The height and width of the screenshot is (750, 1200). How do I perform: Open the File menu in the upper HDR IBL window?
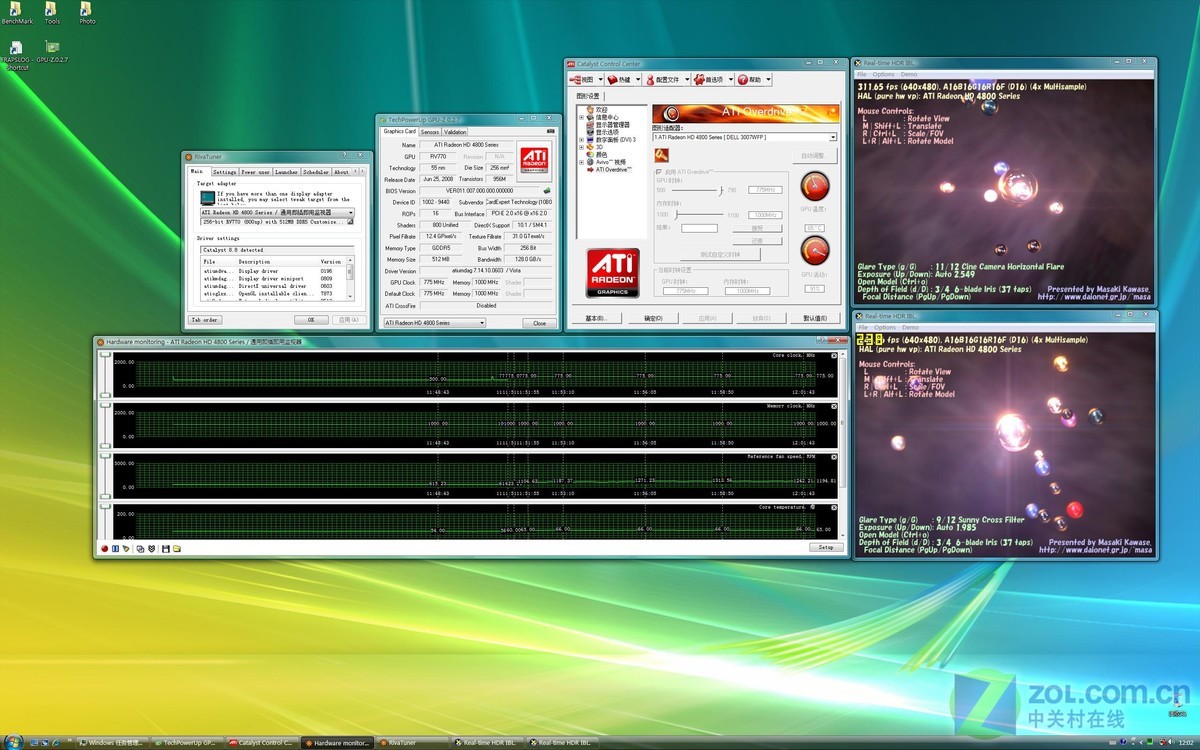862,74
